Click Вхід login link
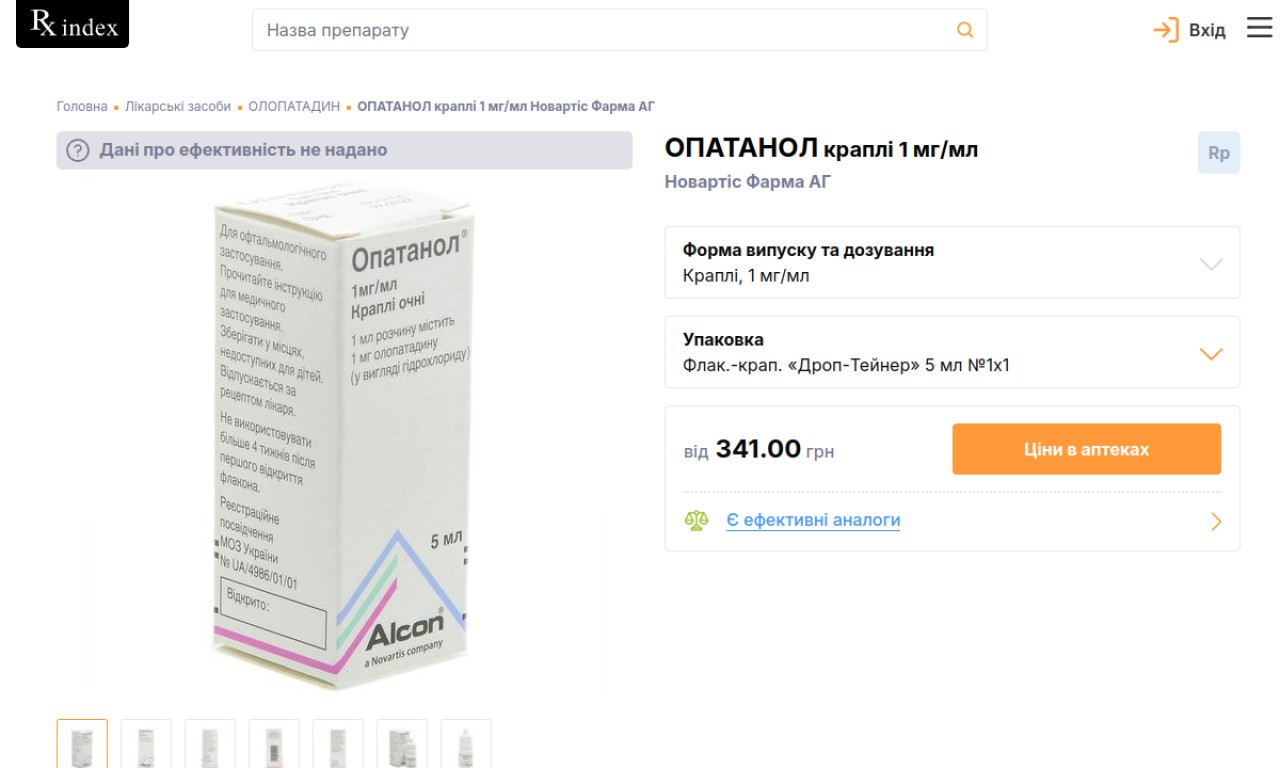The image size is (1280, 768). [x=1207, y=30]
